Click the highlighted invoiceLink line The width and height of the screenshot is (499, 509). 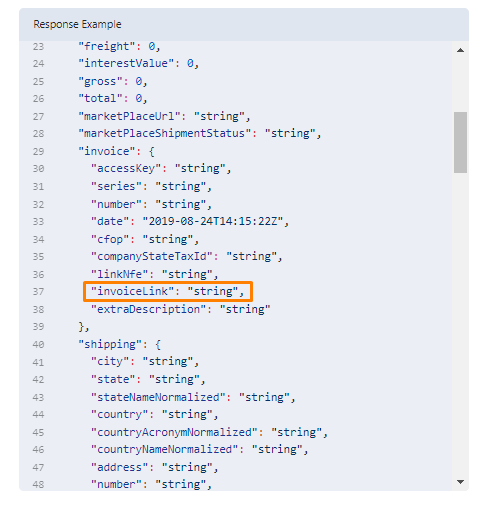(168, 292)
